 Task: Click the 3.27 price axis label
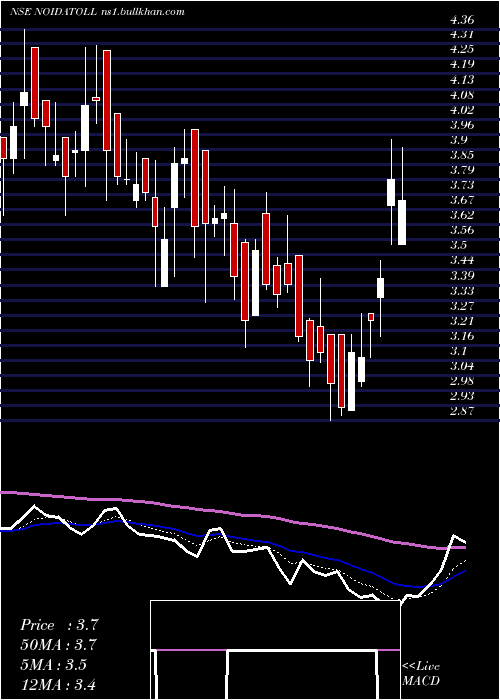(462, 306)
